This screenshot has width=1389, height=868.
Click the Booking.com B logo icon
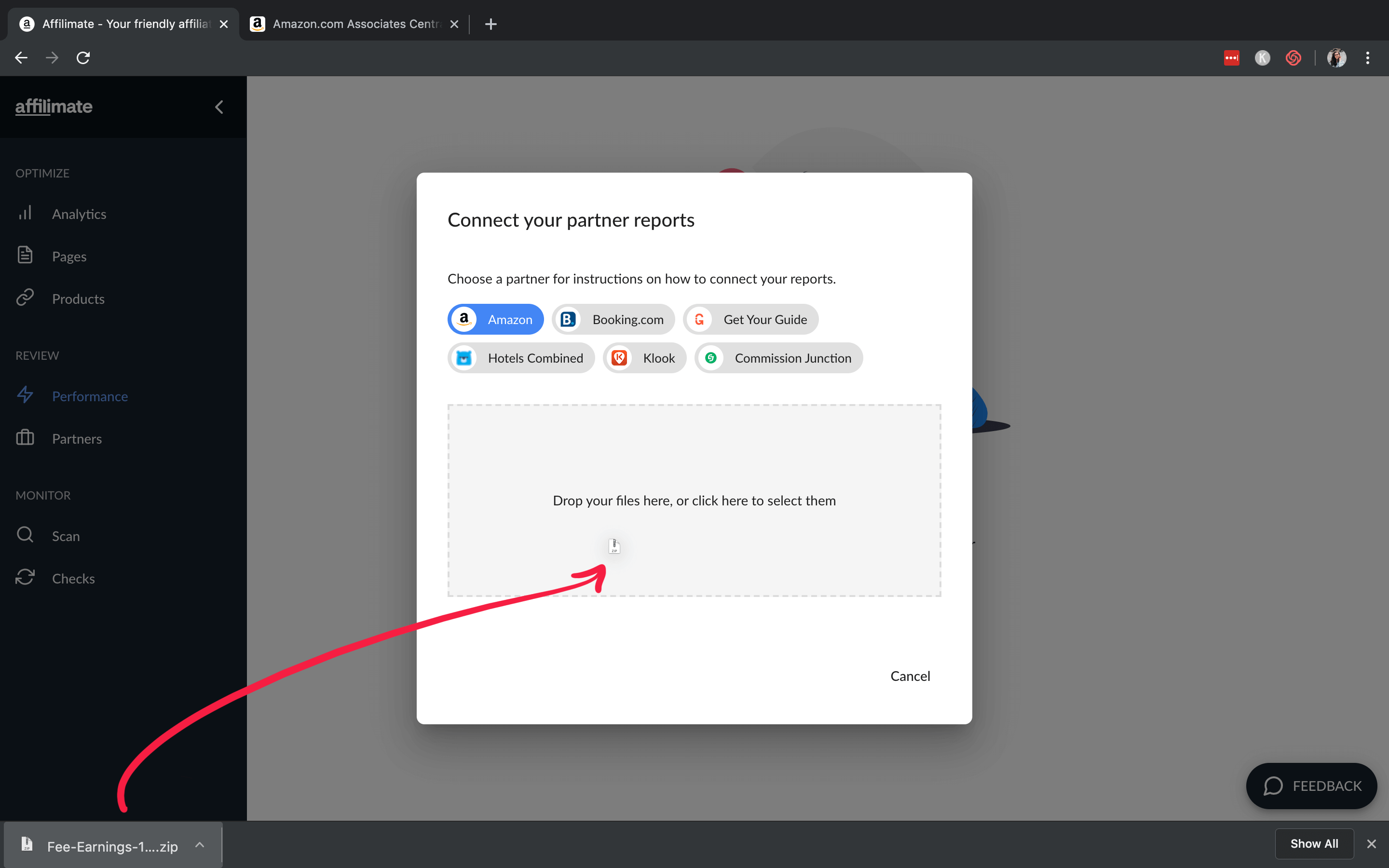tap(568, 319)
